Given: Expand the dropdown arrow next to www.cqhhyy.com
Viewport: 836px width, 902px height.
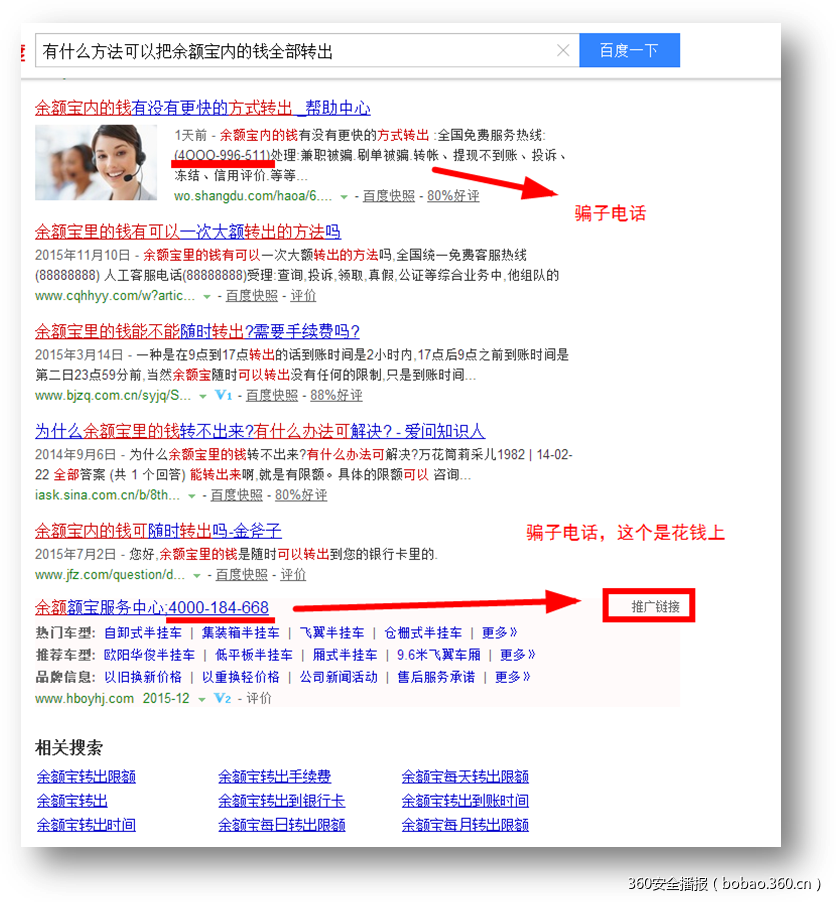Looking at the screenshot, I should coord(207,296).
